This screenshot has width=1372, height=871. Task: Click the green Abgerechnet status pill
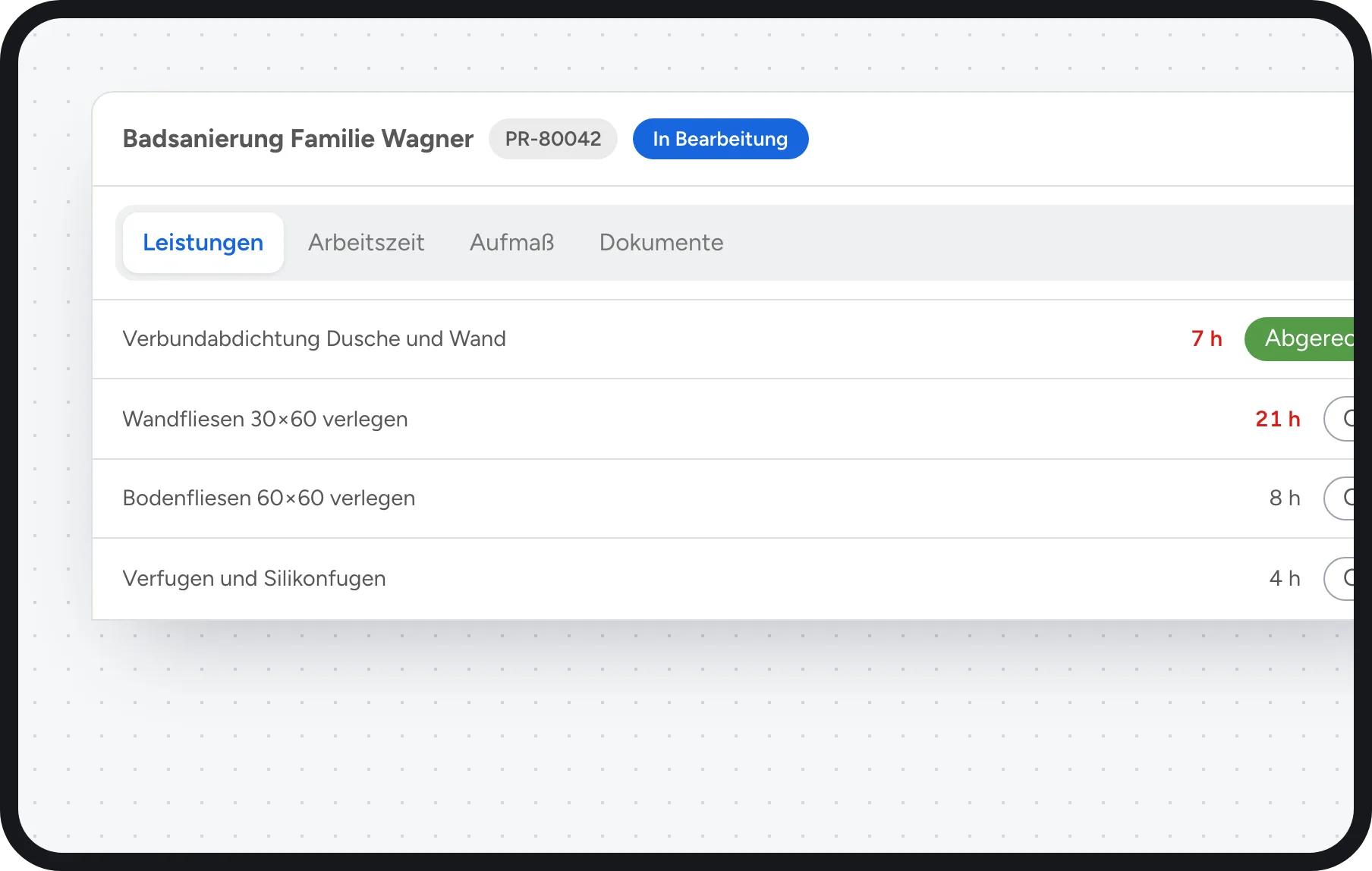point(1299,339)
